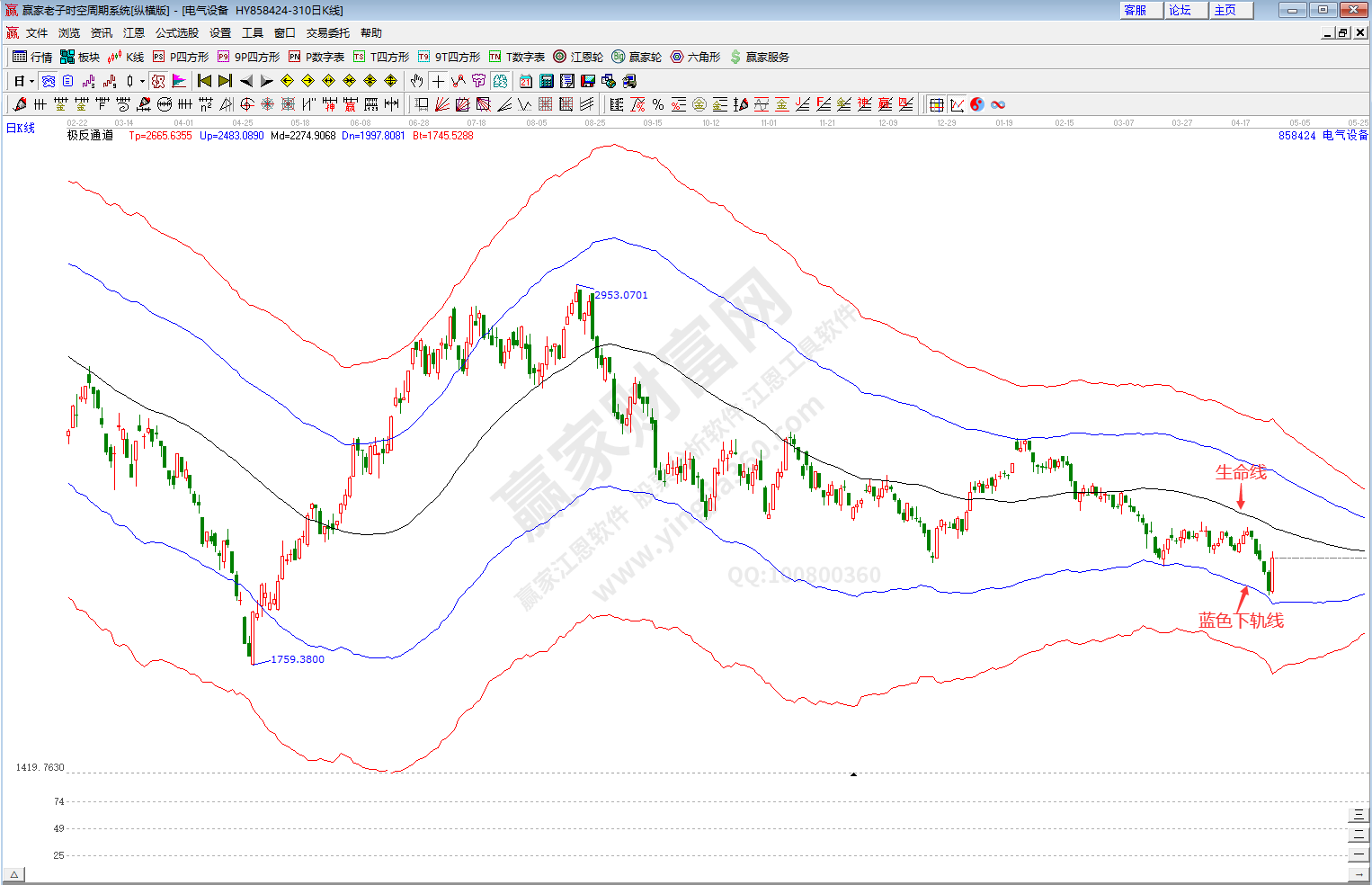
Task: Open the 江恩轮 Gann wheel tool
Action: [x=578, y=57]
